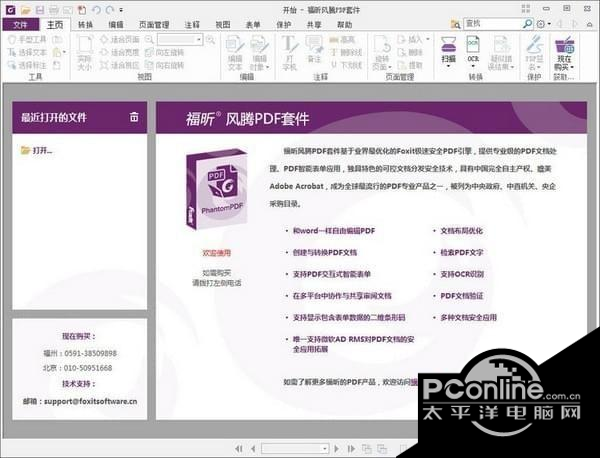Click 适合视区 fit visible option
Screen dimensions: 600x458
tap(120, 65)
